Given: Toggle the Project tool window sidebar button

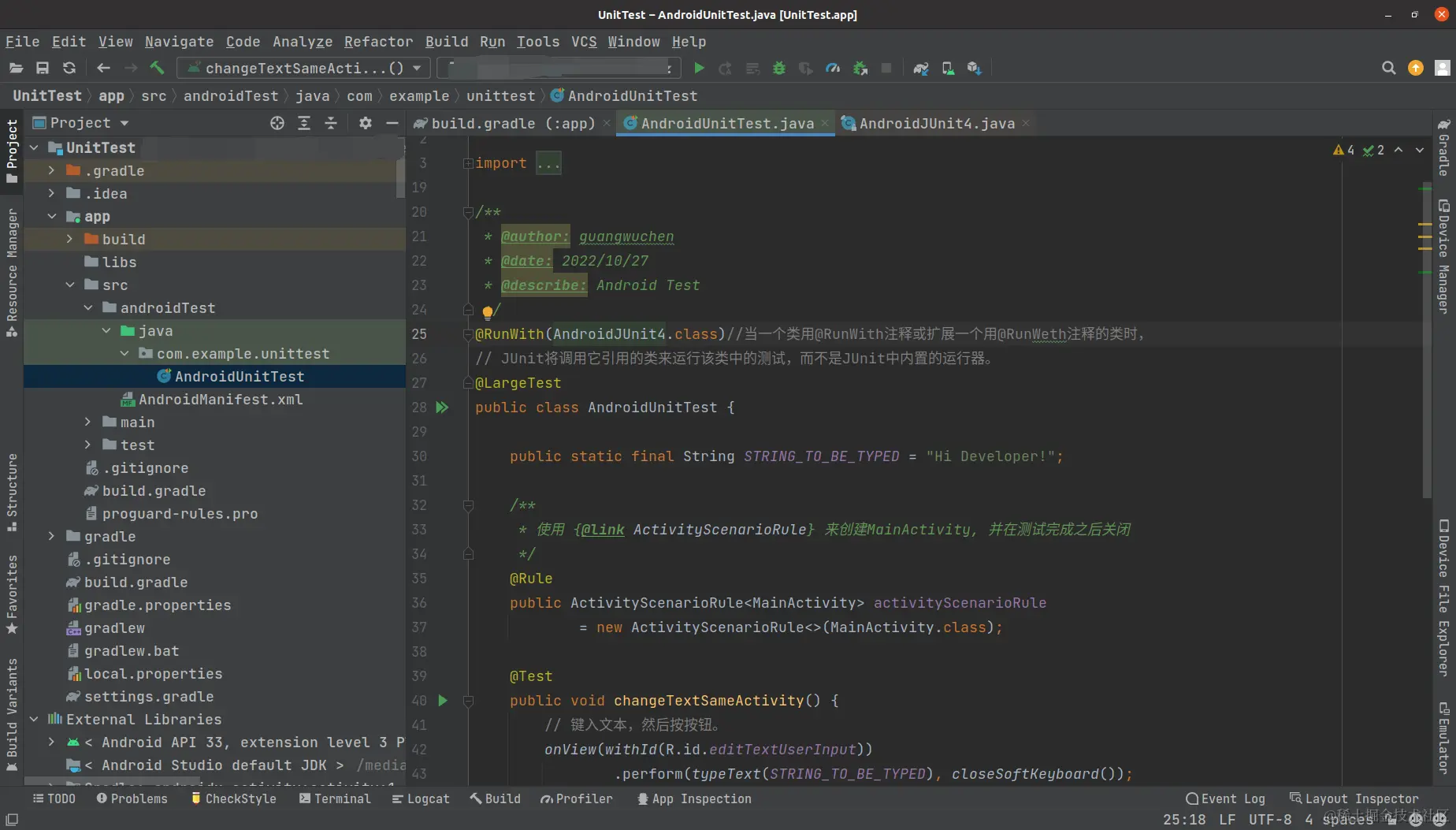Looking at the screenshot, I should [12, 150].
